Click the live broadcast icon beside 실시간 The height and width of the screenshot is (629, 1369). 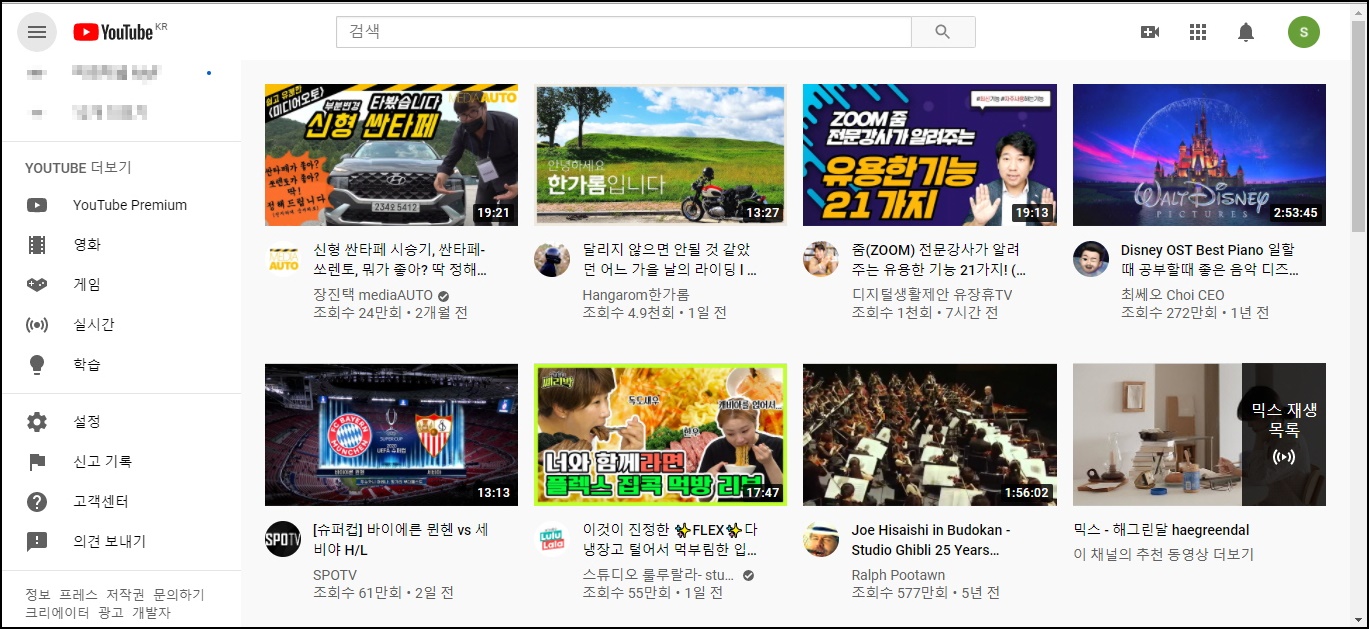pyautogui.click(x=37, y=325)
